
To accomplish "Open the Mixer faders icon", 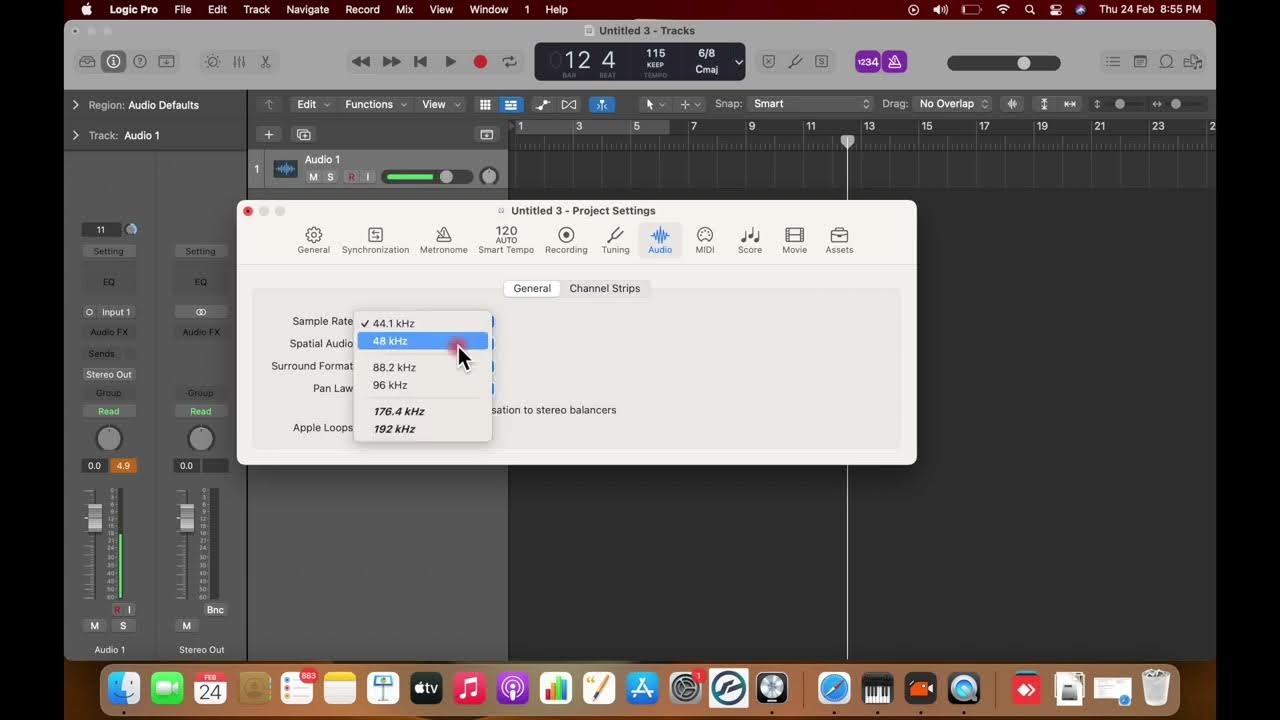I will (239, 62).
